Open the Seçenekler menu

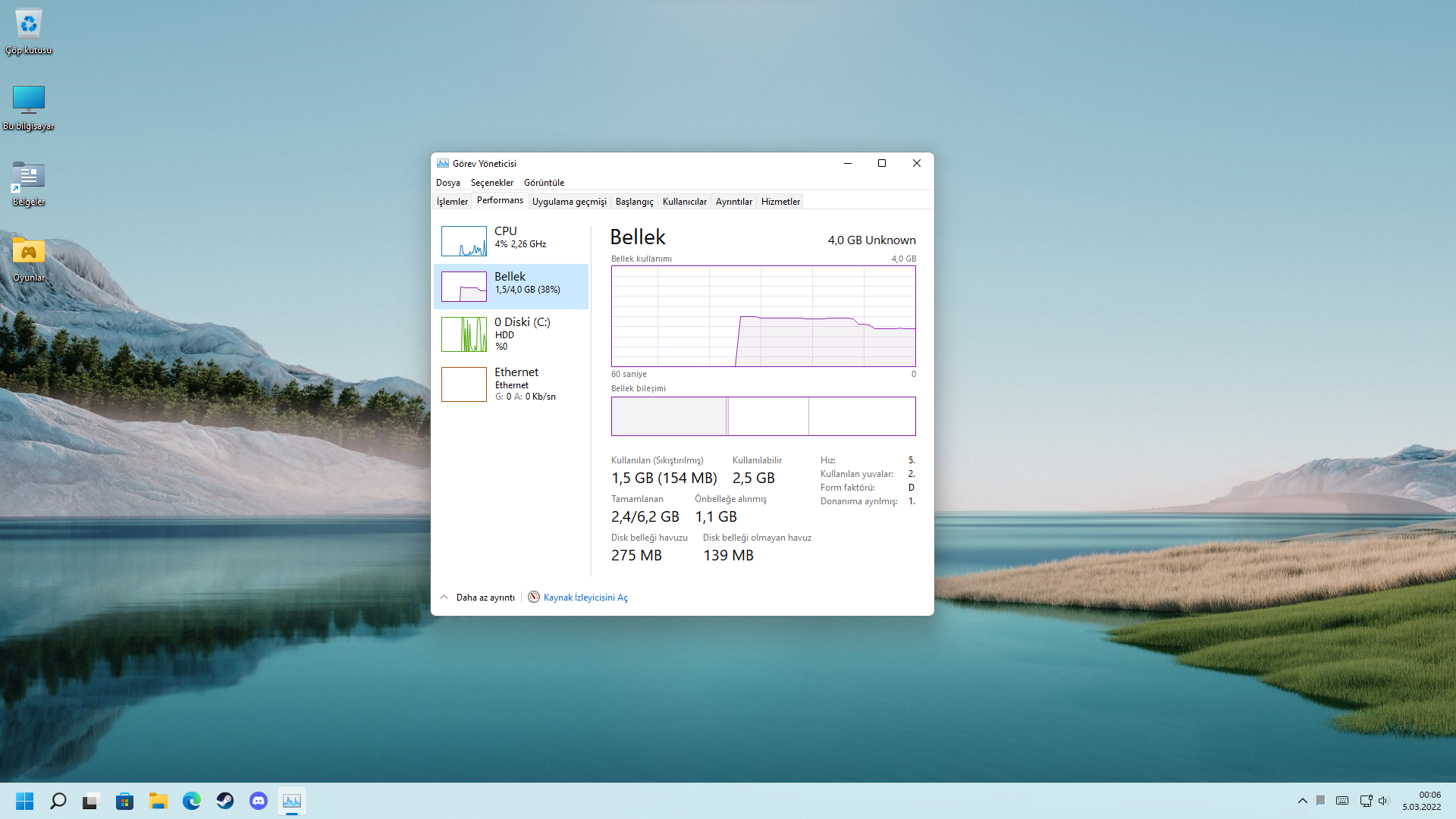pyautogui.click(x=491, y=183)
